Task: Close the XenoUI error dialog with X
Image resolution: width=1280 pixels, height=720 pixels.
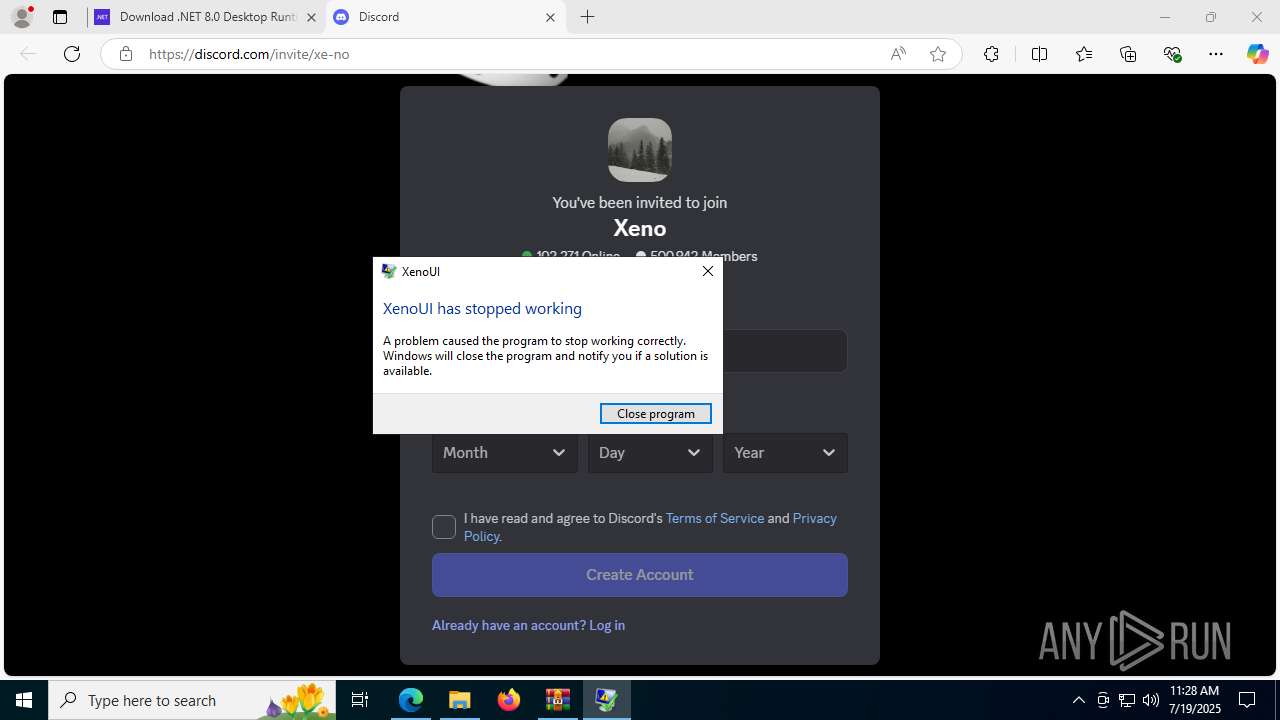Action: 708,271
